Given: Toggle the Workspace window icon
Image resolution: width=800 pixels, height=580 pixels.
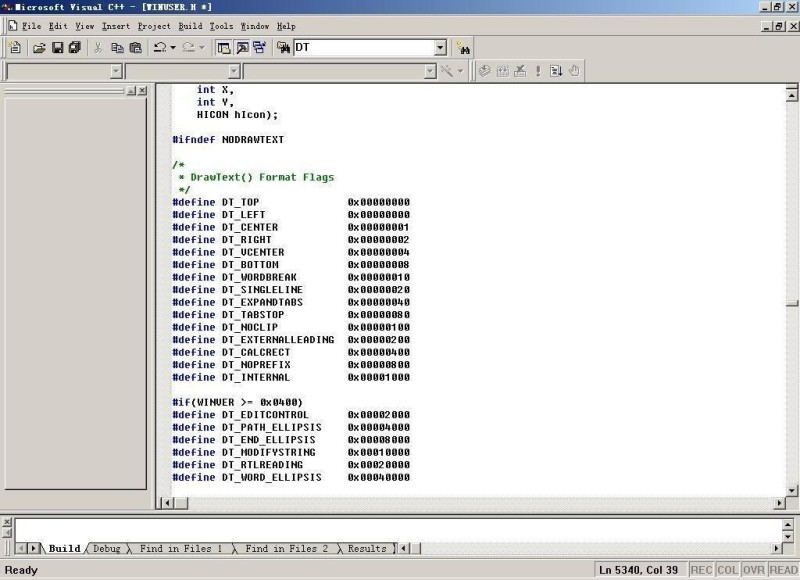Looking at the screenshot, I should coord(224,47).
